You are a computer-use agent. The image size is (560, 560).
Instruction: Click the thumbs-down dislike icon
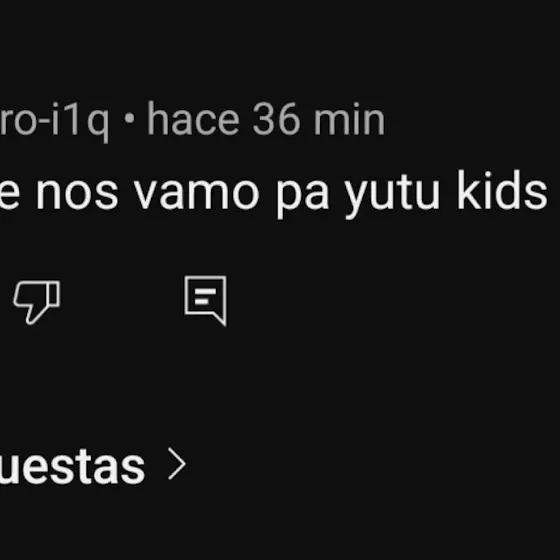tap(37, 302)
